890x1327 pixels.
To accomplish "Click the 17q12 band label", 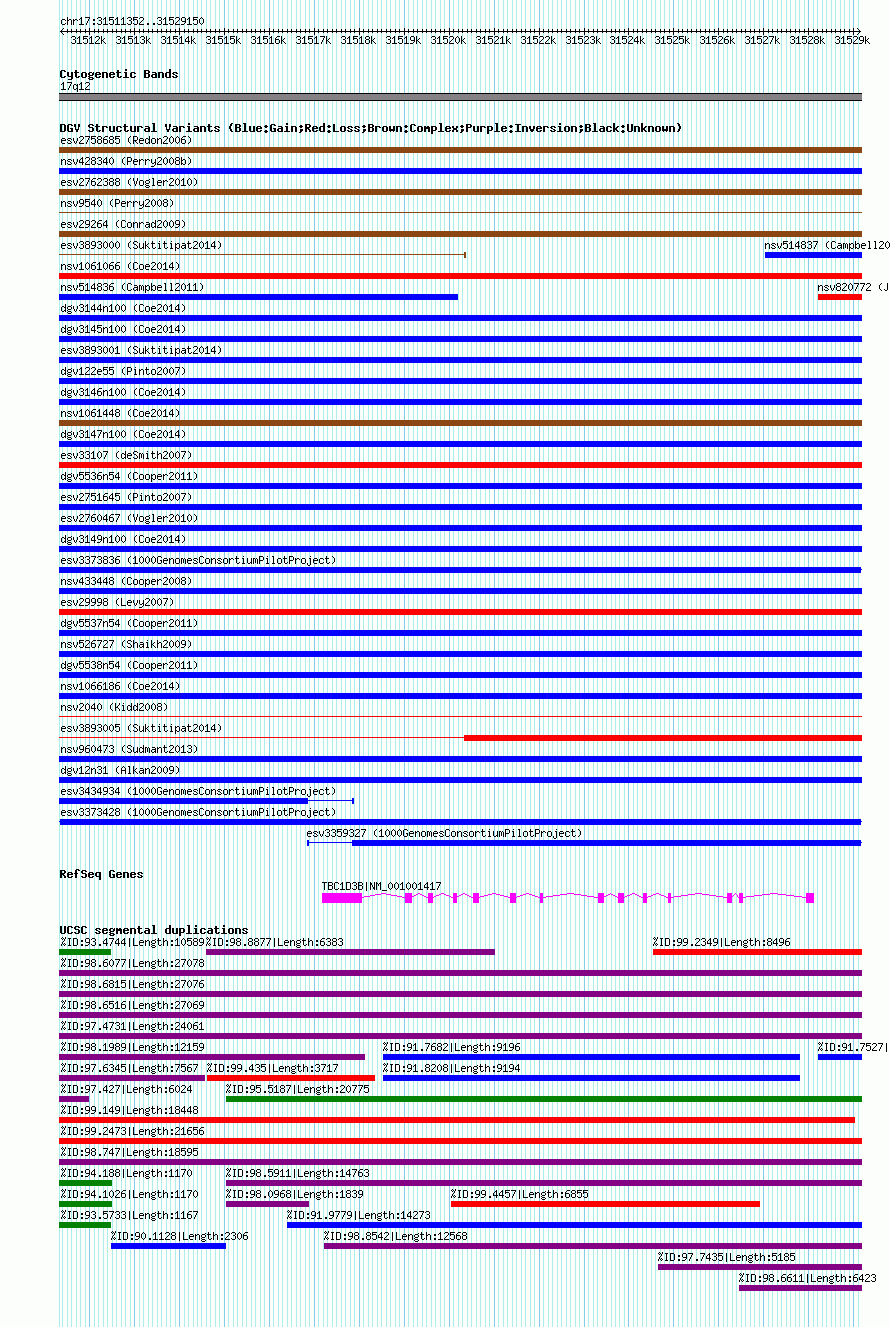I will coord(75,87).
